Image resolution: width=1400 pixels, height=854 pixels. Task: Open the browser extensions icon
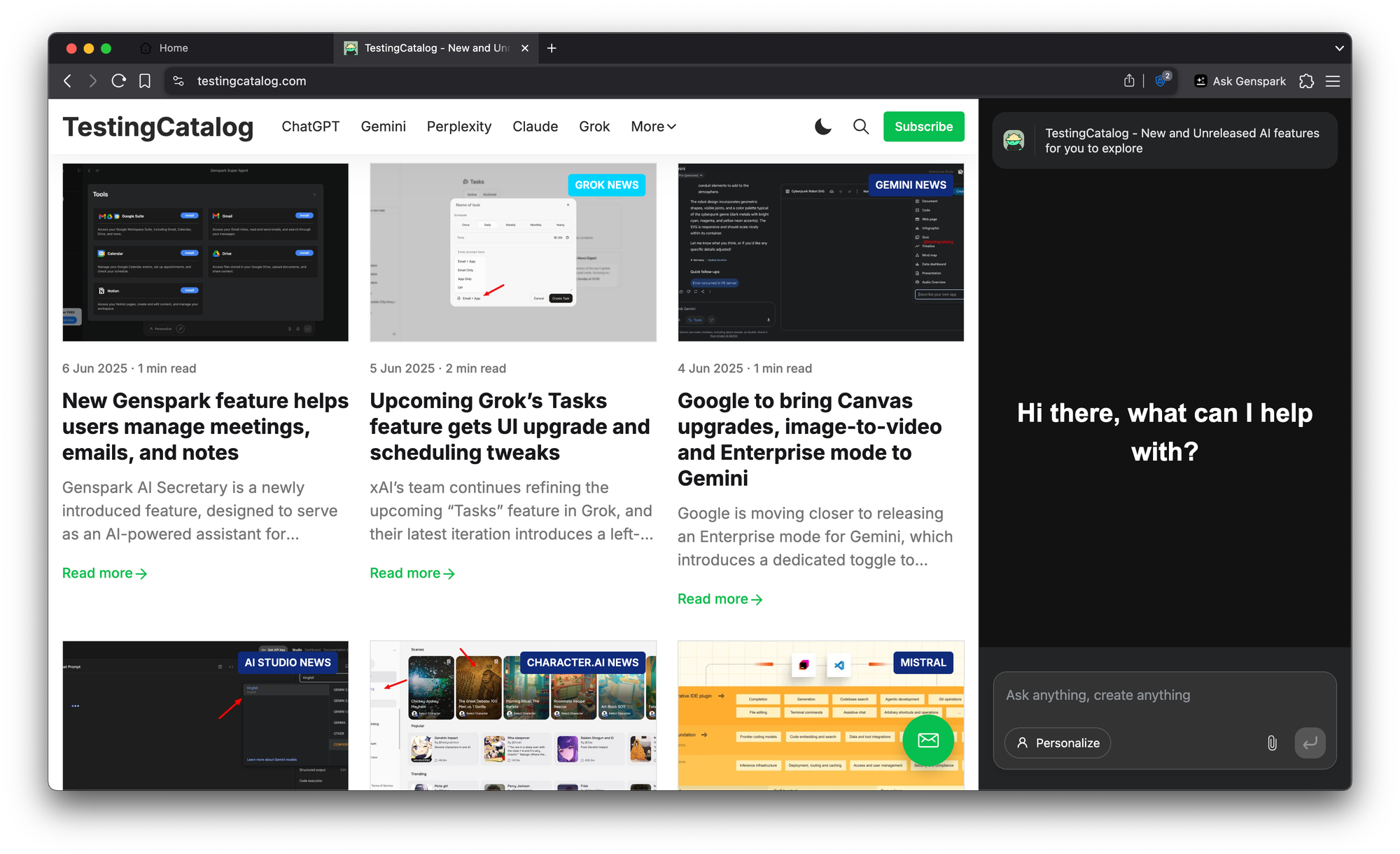tap(1306, 81)
